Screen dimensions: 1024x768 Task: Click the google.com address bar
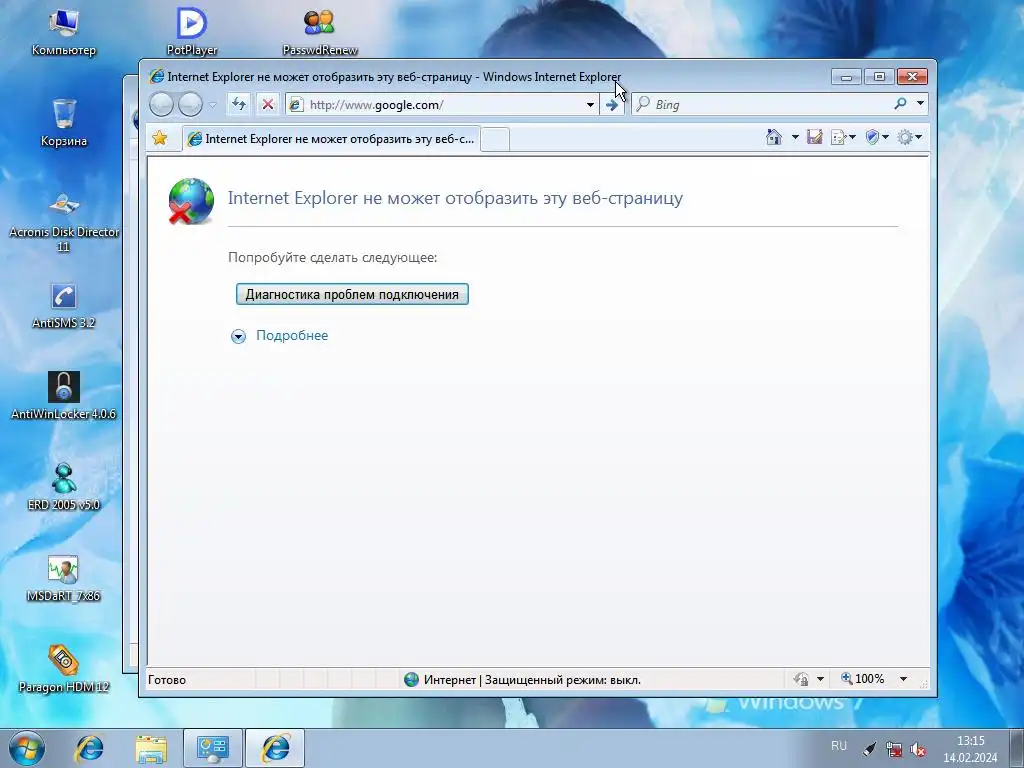[434, 104]
